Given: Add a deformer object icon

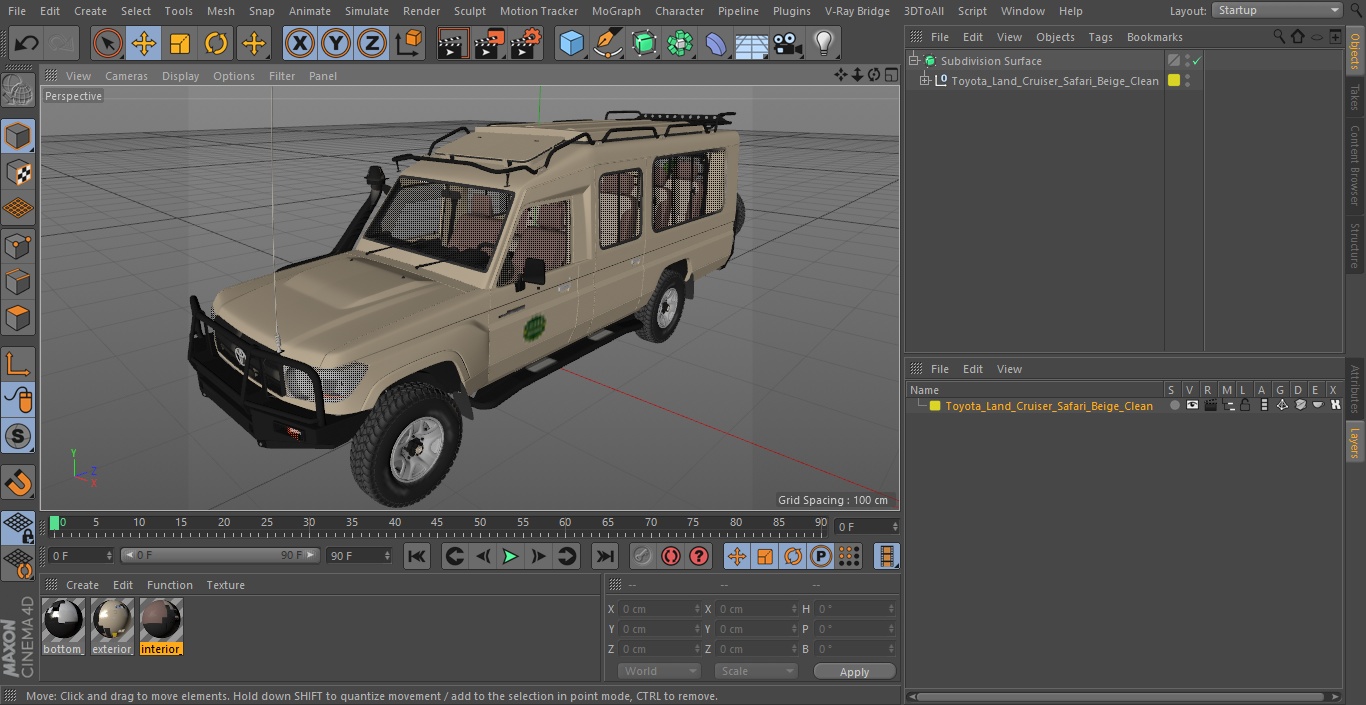Looking at the screenshot, I should click(716, 43).
